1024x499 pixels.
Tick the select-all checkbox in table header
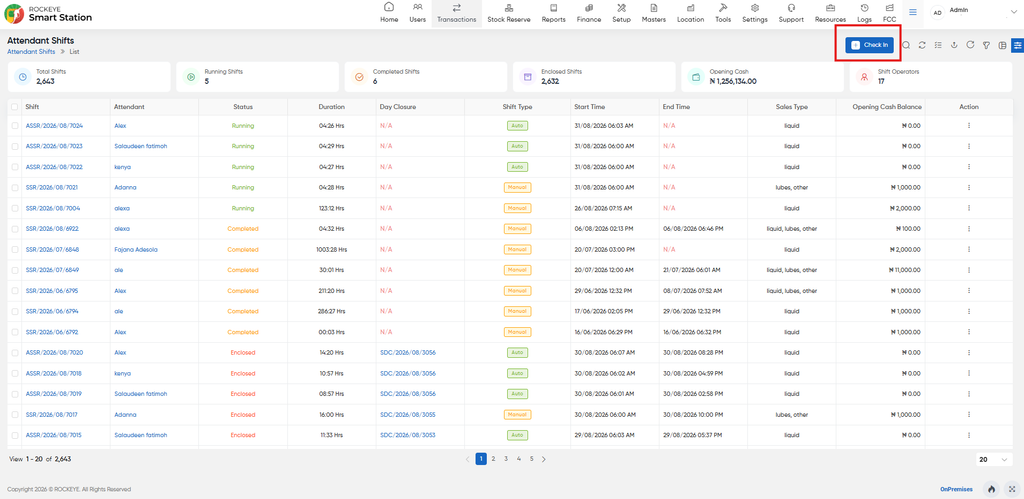(x=14, y=106)
